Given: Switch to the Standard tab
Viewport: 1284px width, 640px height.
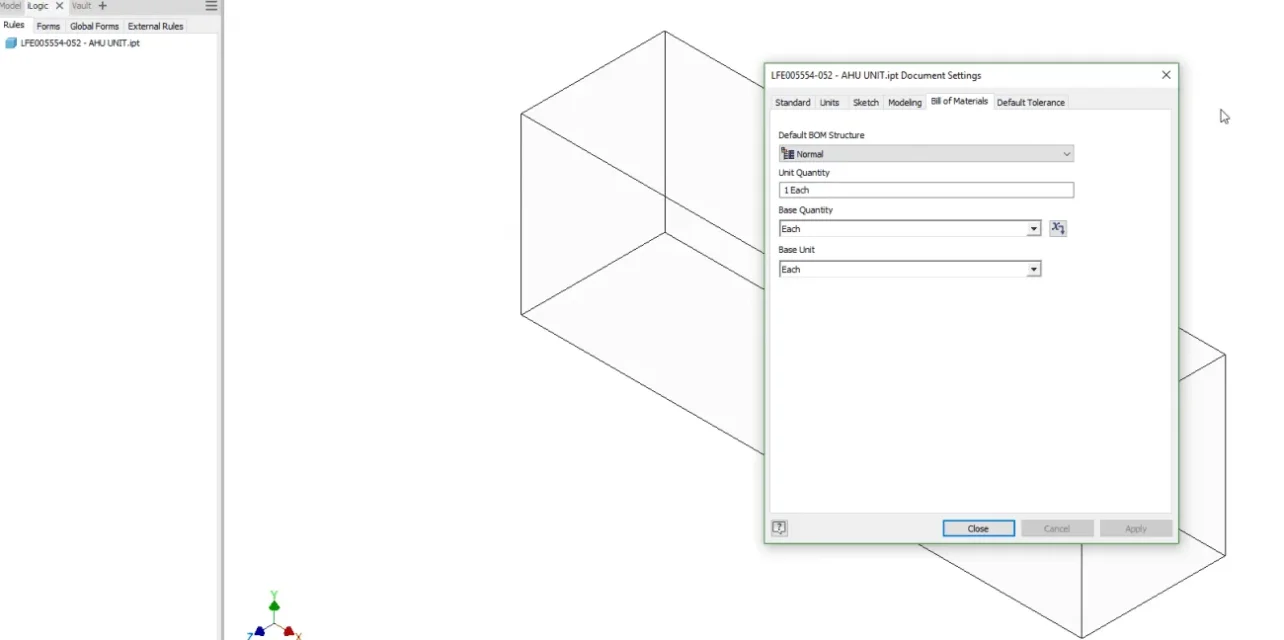Looking at the screenshot, I should point(793,102).
